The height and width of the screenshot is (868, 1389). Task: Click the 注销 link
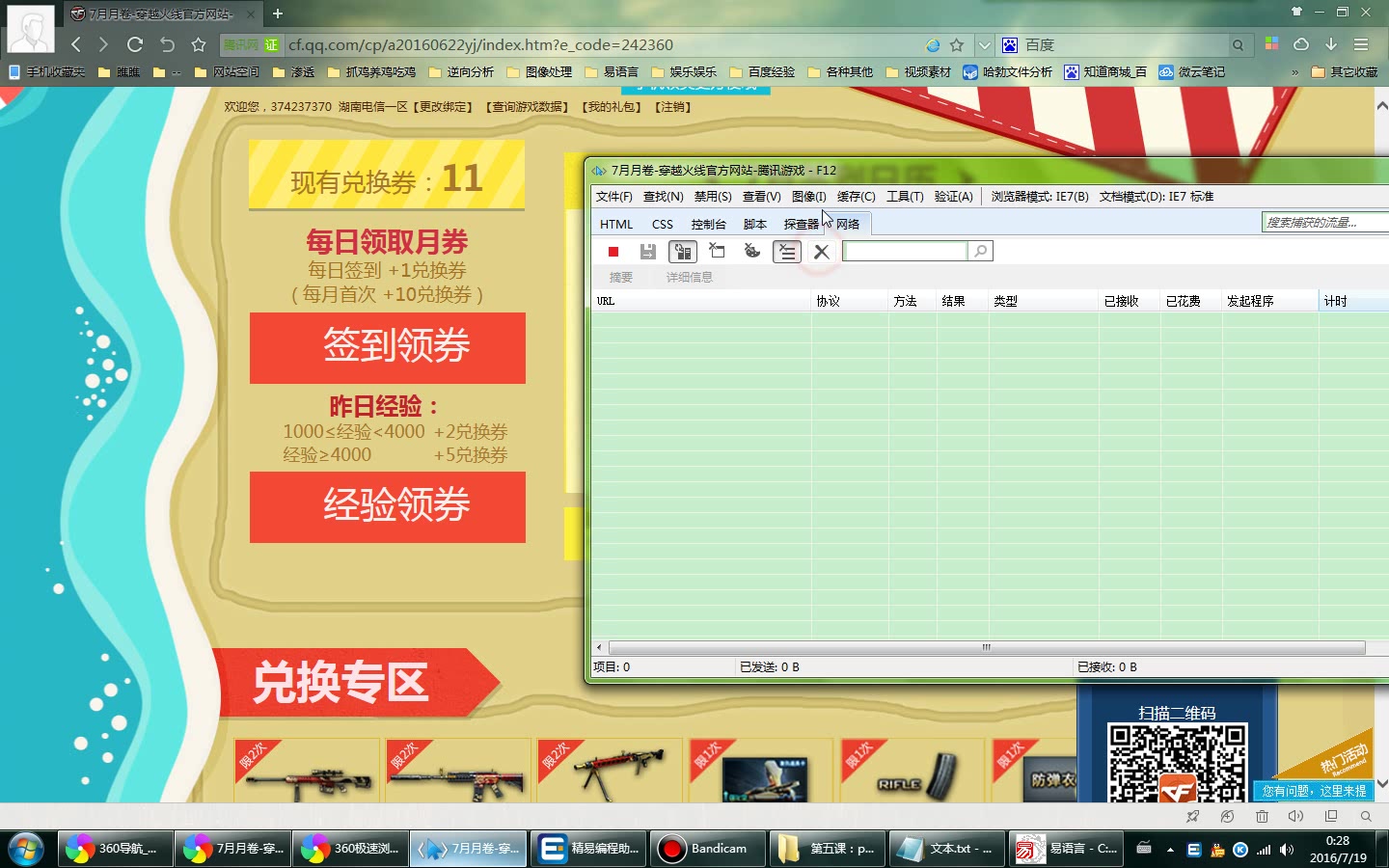pyautogui.click(x=673, y=107)
